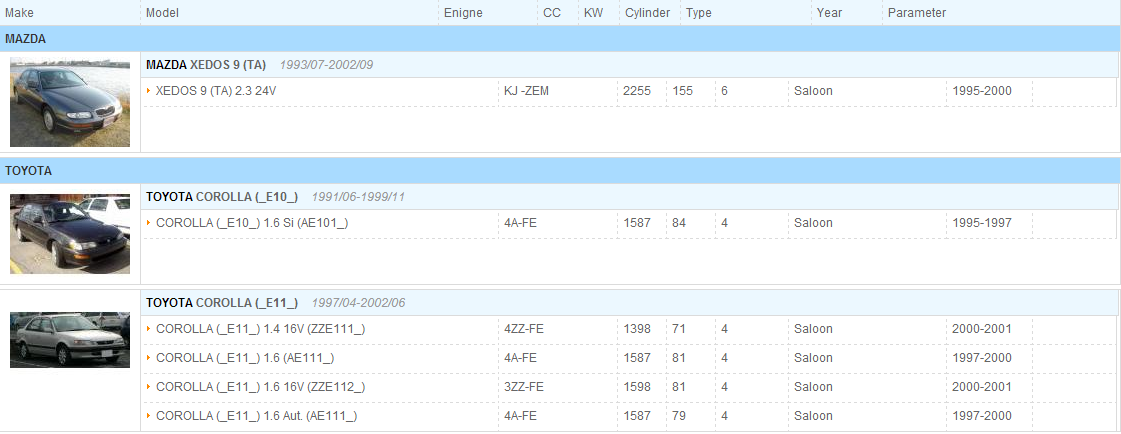Select year 1997-2000 in Corolla 1.6 Aut. row
This screenshot has height=434, width=1121.
(982, 415)
